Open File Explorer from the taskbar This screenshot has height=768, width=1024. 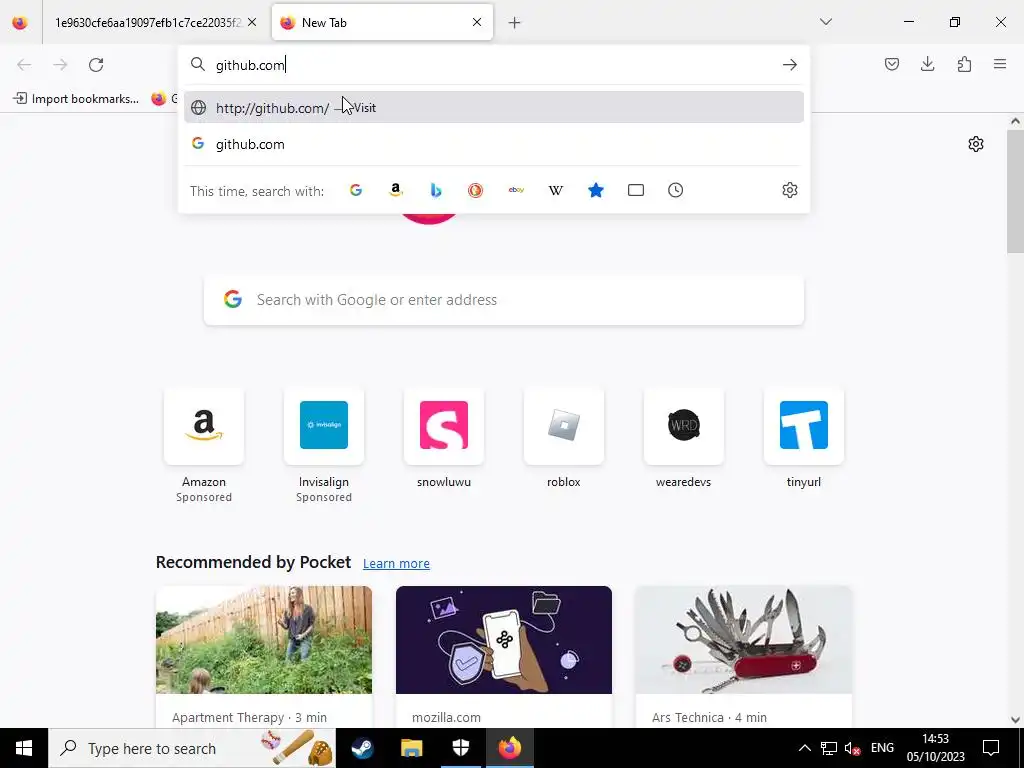tap(411, 748)
